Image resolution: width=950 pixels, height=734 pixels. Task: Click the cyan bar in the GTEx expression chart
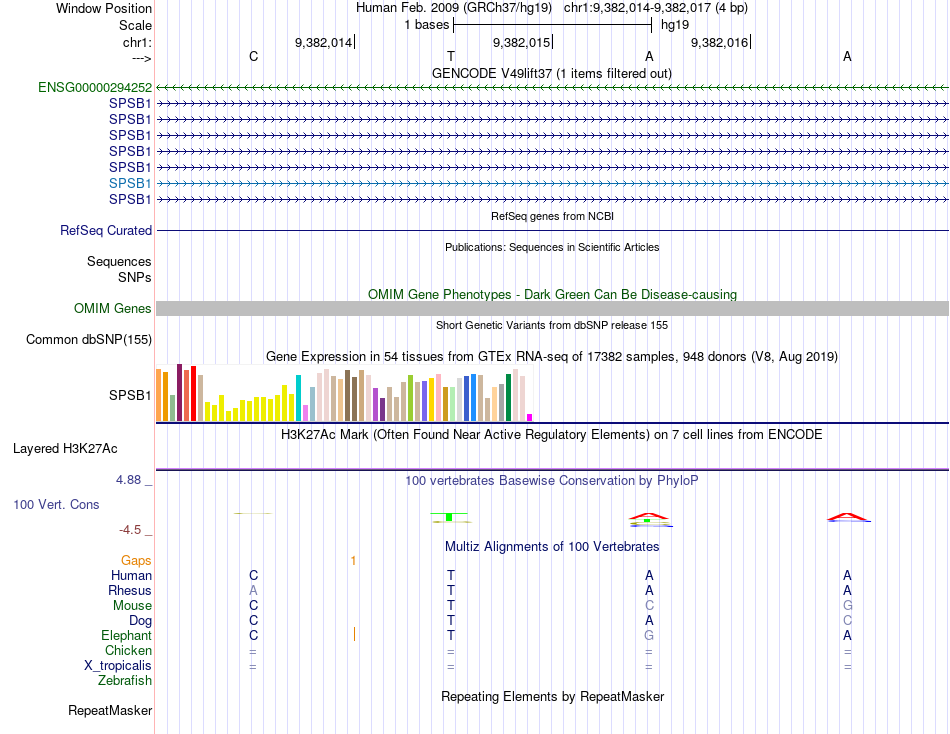point(298,398)
